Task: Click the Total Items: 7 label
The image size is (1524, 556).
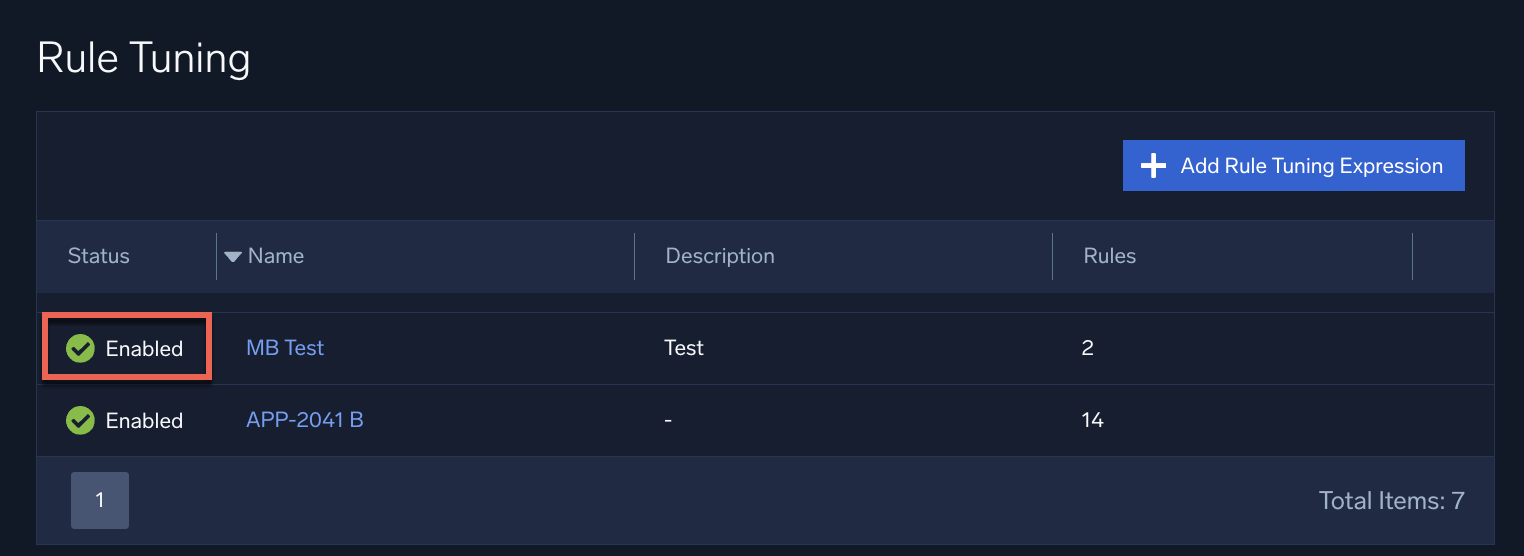Action: [x=1391, y=500]
